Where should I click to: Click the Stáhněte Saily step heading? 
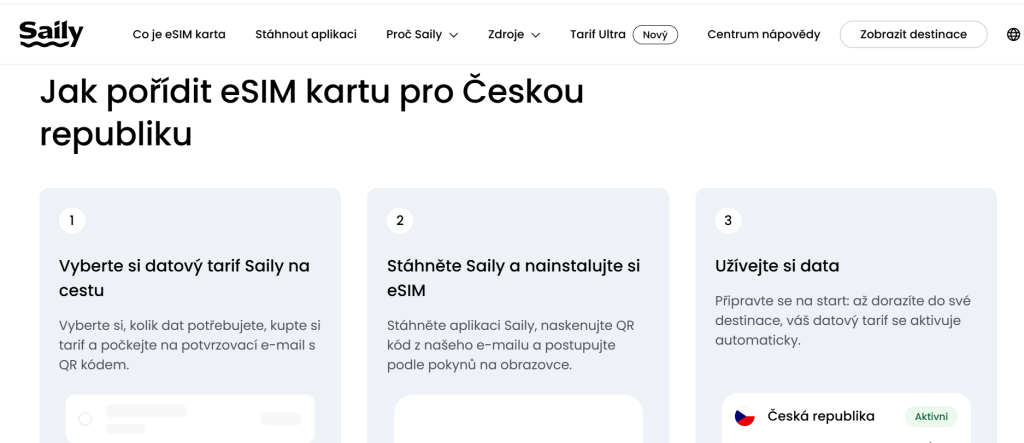click(x=514, y=278)
